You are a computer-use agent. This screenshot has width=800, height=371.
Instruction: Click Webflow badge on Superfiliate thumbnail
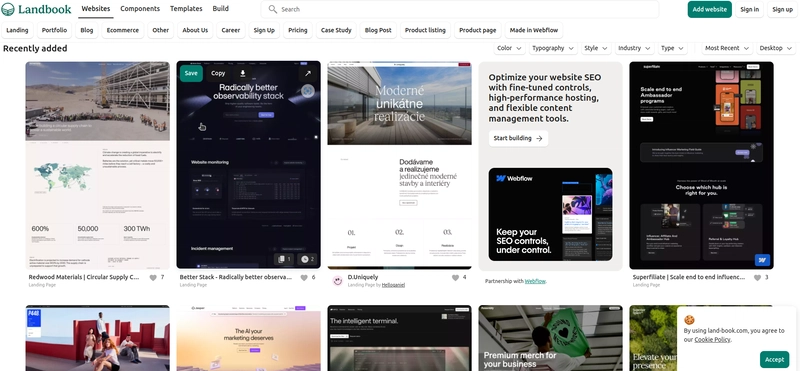tap(762, 260)
